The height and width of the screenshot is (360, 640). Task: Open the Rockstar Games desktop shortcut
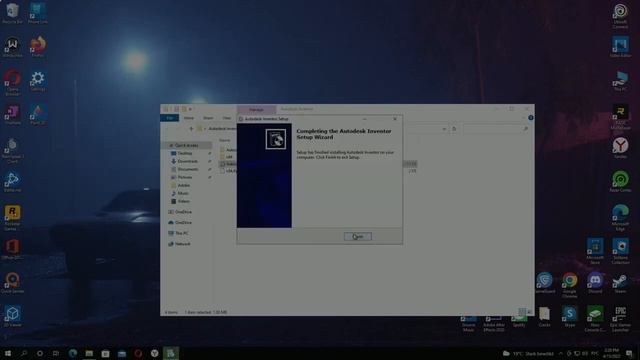12,218
